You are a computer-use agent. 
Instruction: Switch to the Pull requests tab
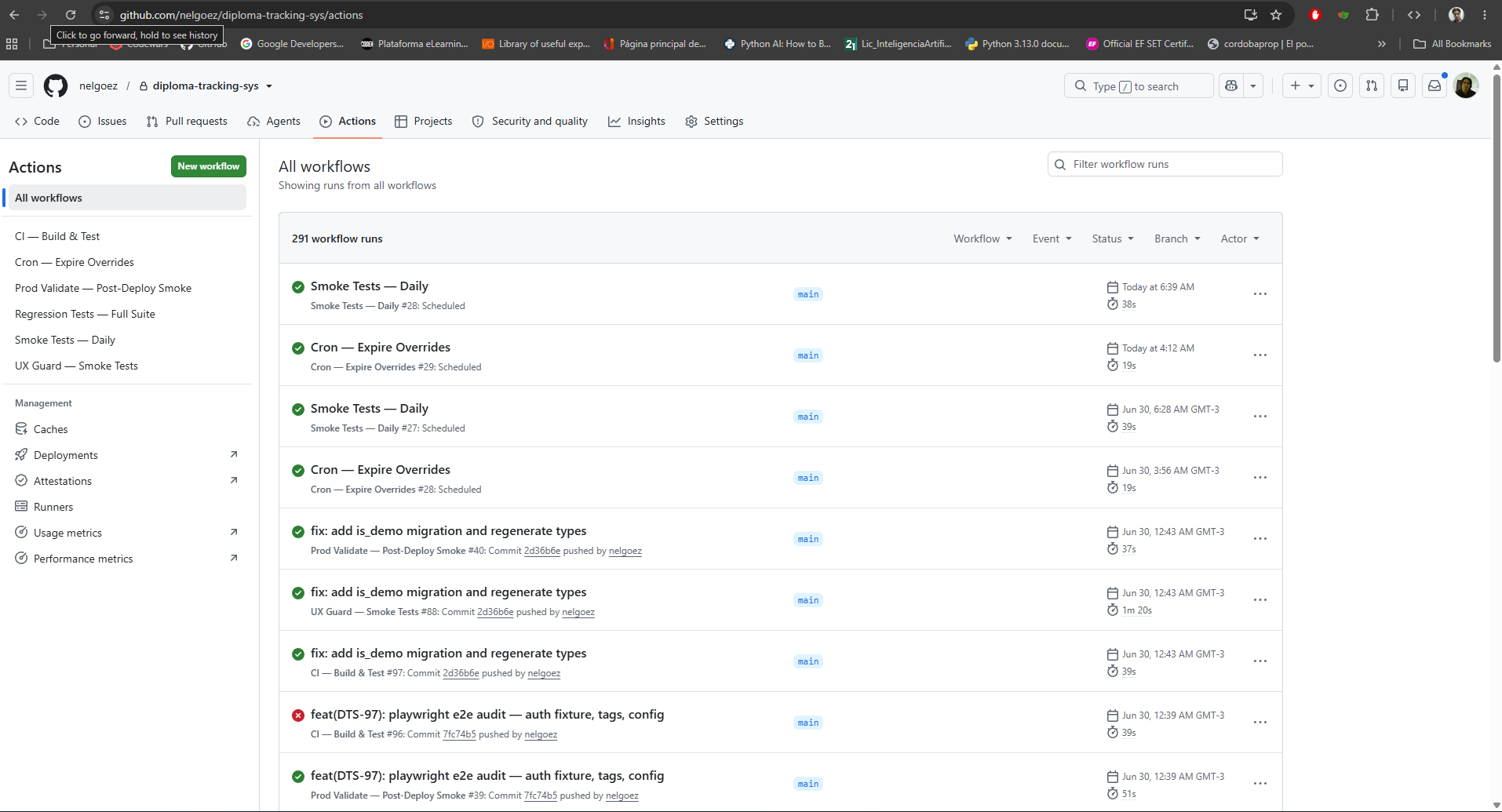tap(187, 121)
